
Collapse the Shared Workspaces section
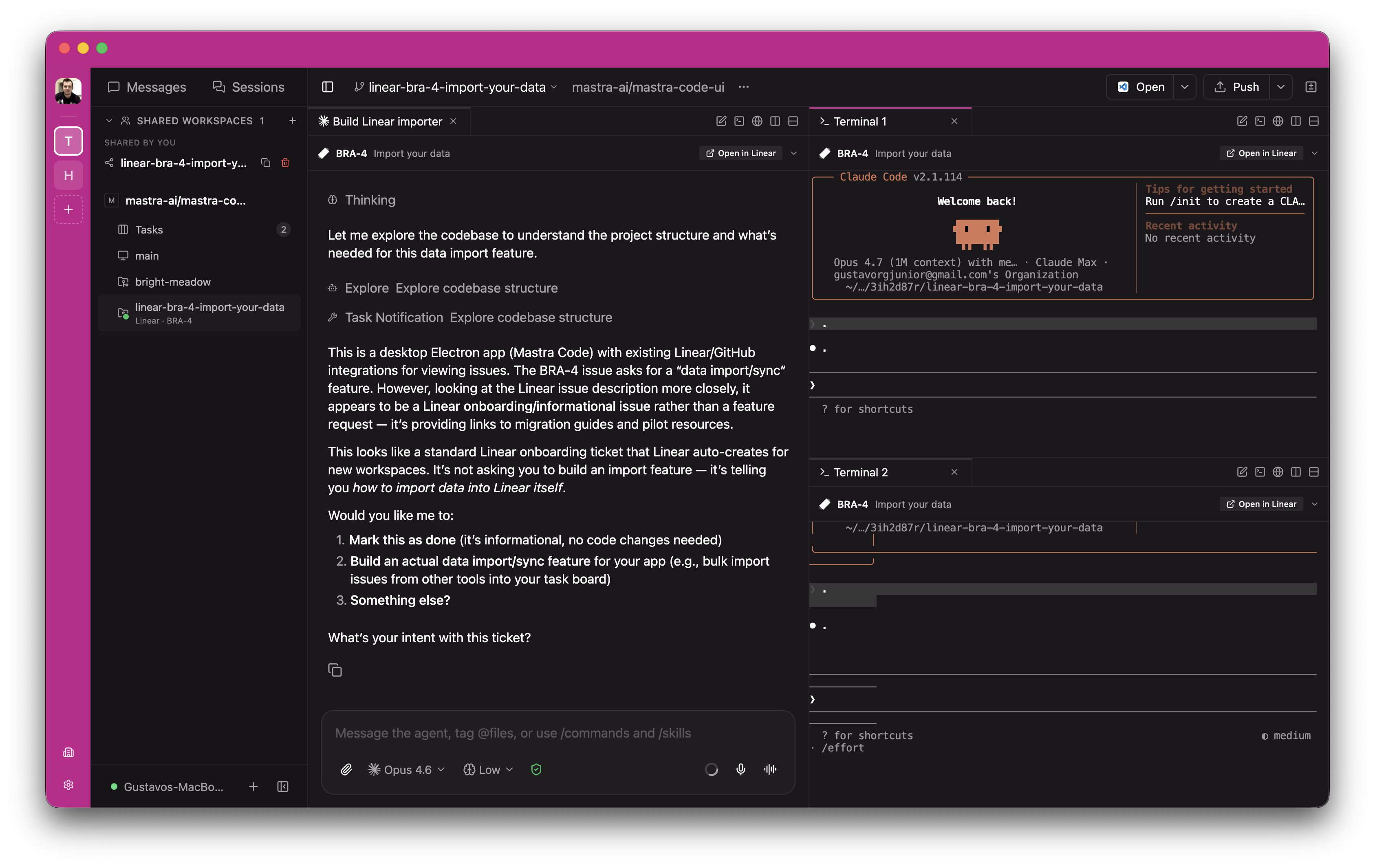(109, 121)
